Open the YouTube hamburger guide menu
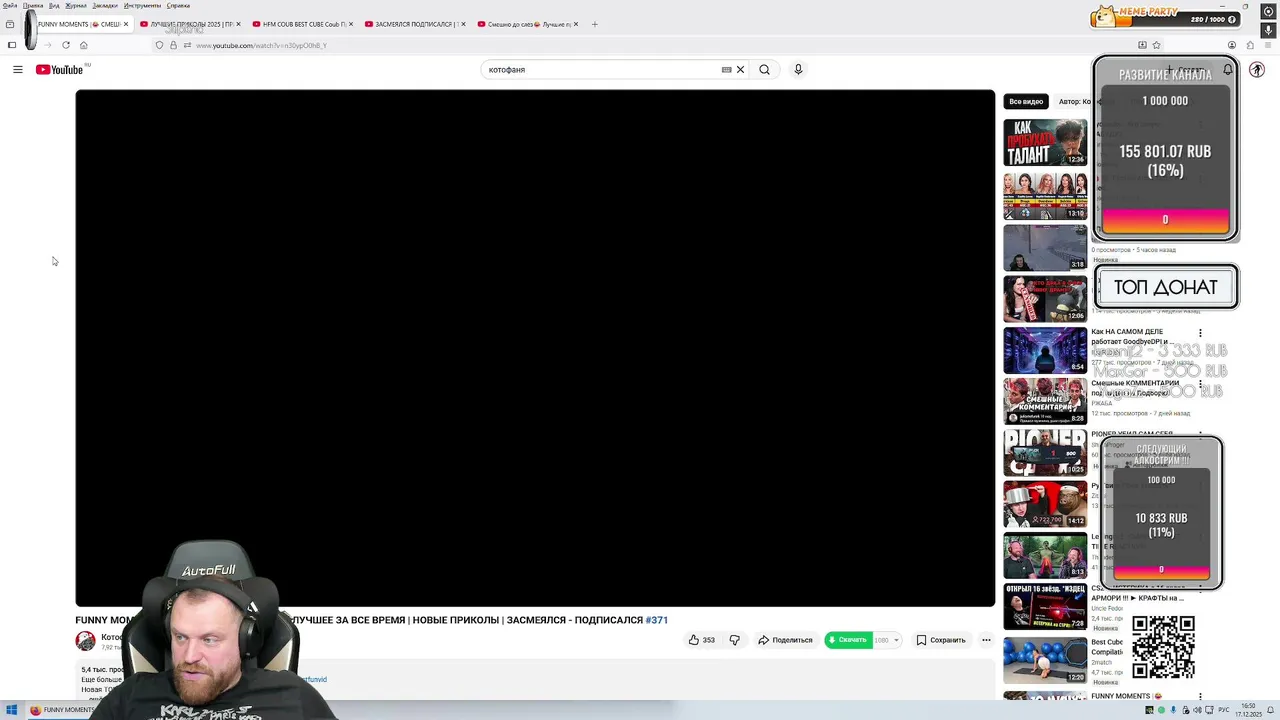 (17, 69)
